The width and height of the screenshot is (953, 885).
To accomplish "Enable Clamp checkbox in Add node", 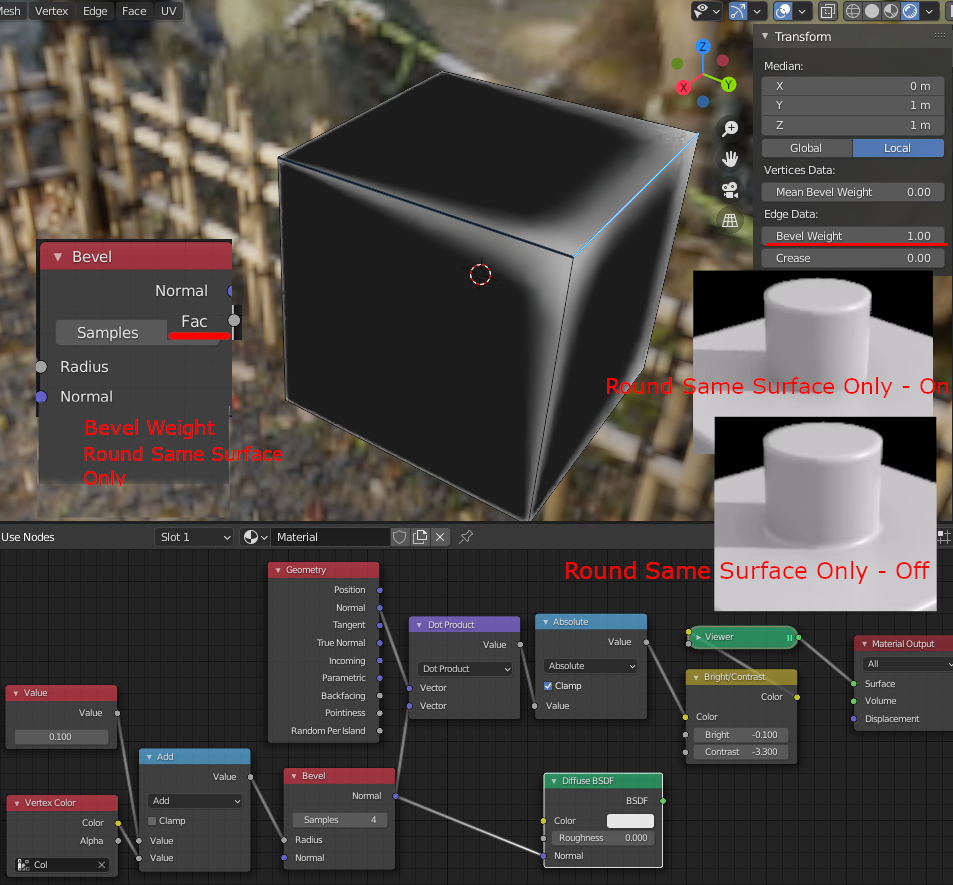I will [152, 821].
